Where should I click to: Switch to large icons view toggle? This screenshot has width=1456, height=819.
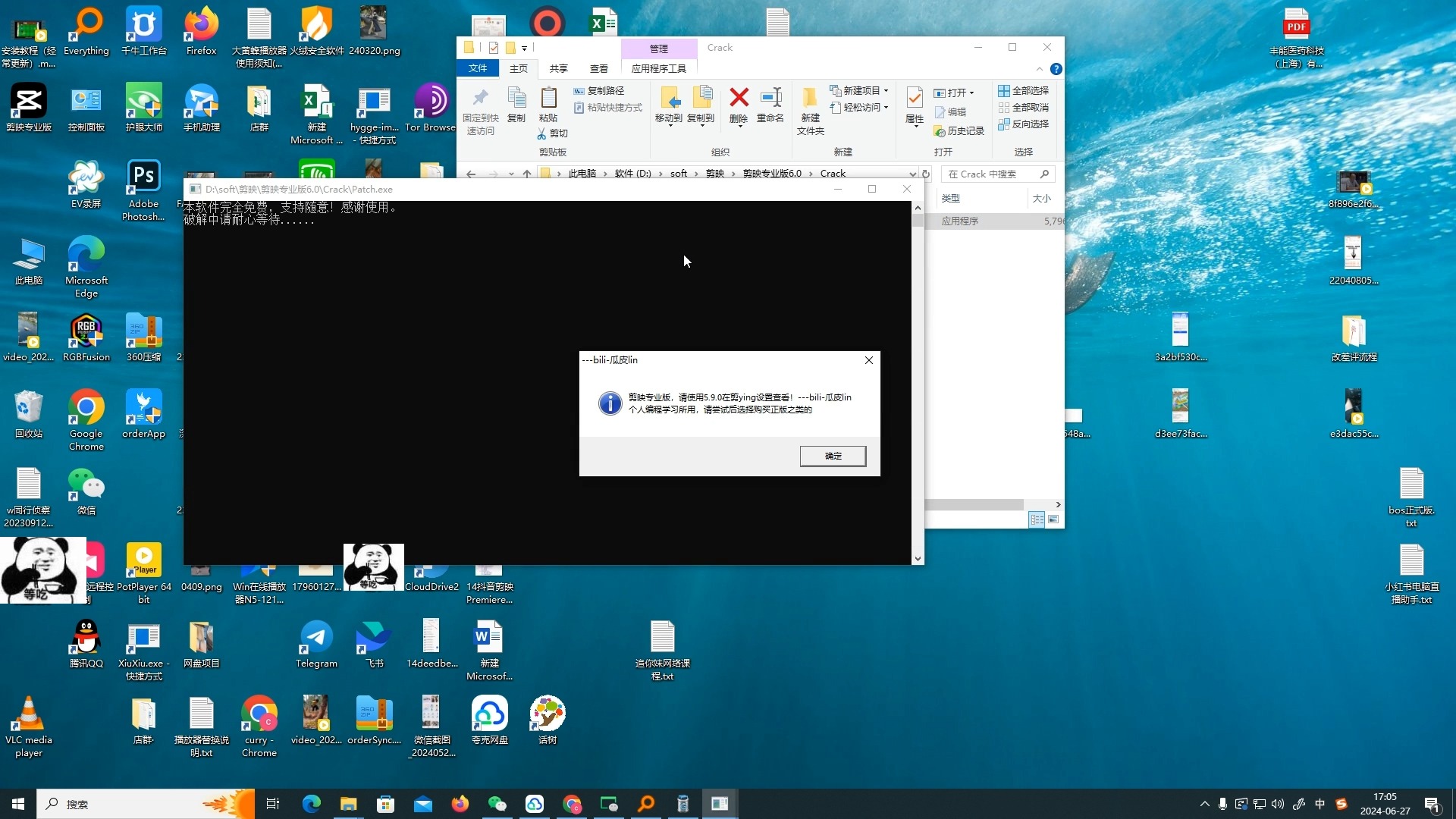(x=1053, y=519)
